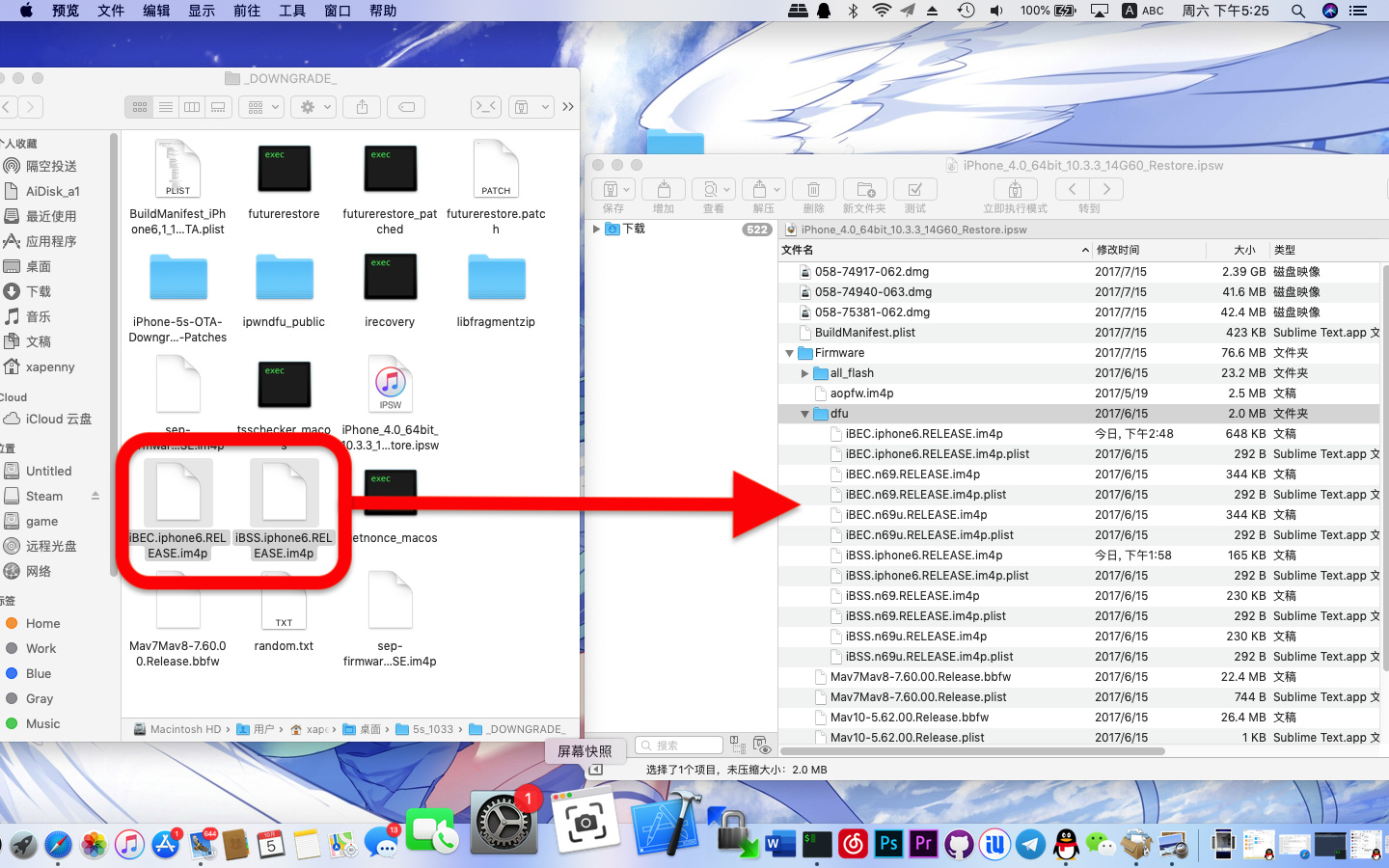Screen dimensions: 1389x868
Task: Collapse the dfu folder
Action: tap(804, 414)
